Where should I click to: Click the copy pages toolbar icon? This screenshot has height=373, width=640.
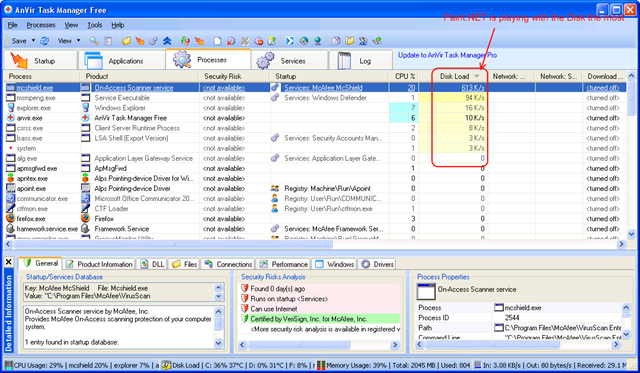pos(336,41)
